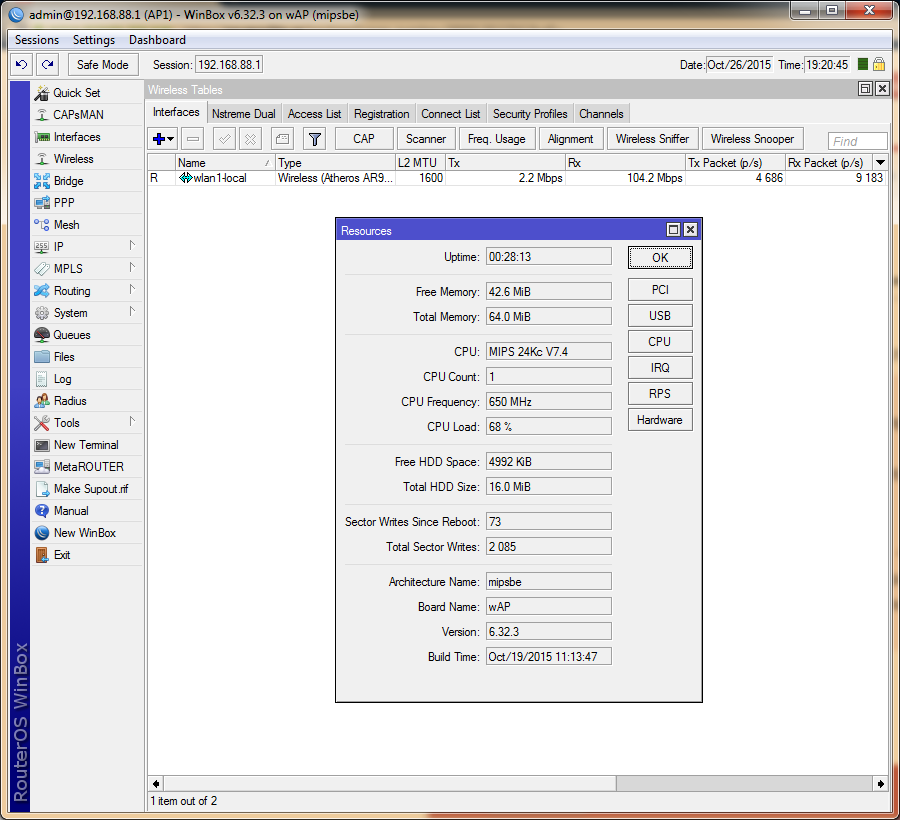This screenshot has height=820, width=900.
Task: Toggle the Safe Mode button
Action: coord(103,65)
